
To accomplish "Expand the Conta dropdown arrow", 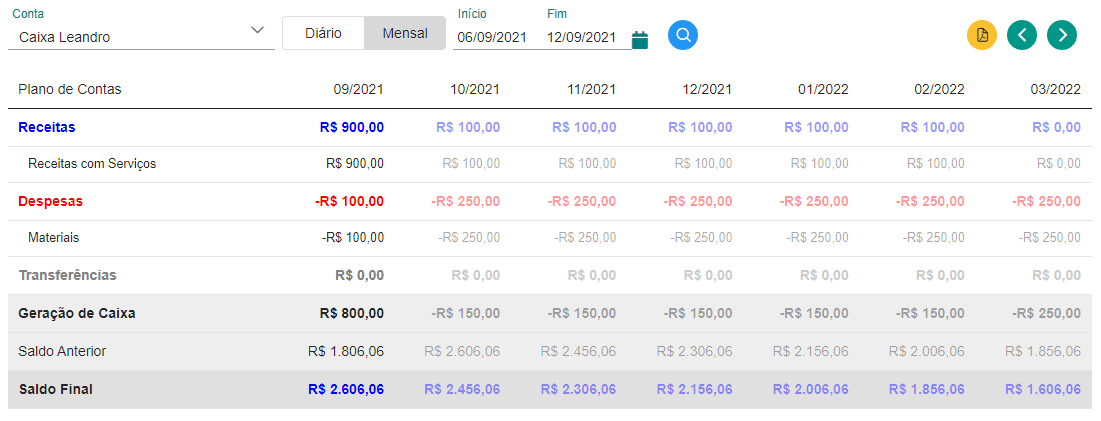I will click(x=258, y=30).
